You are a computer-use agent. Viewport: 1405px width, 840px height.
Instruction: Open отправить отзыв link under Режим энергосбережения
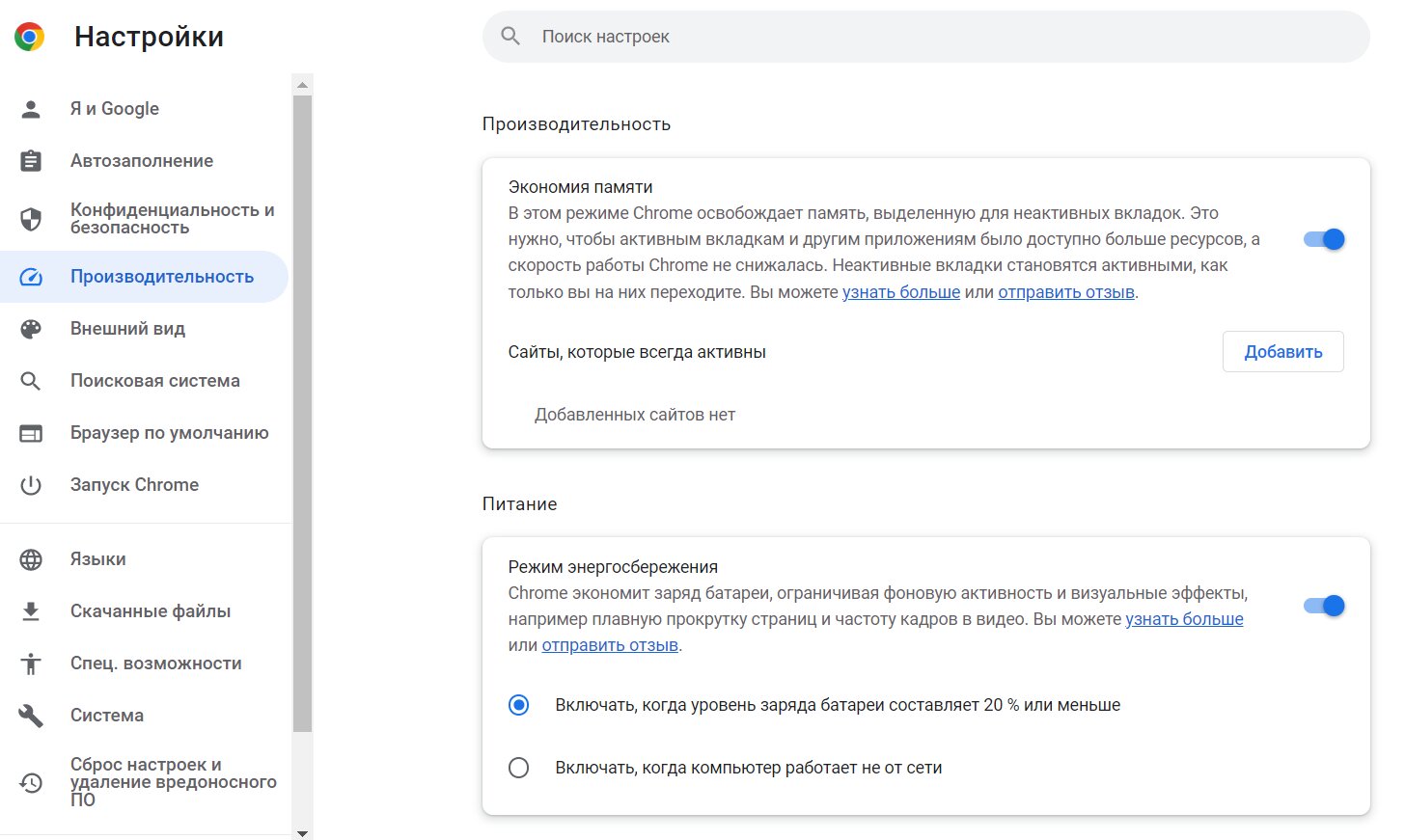pos(610,645)
